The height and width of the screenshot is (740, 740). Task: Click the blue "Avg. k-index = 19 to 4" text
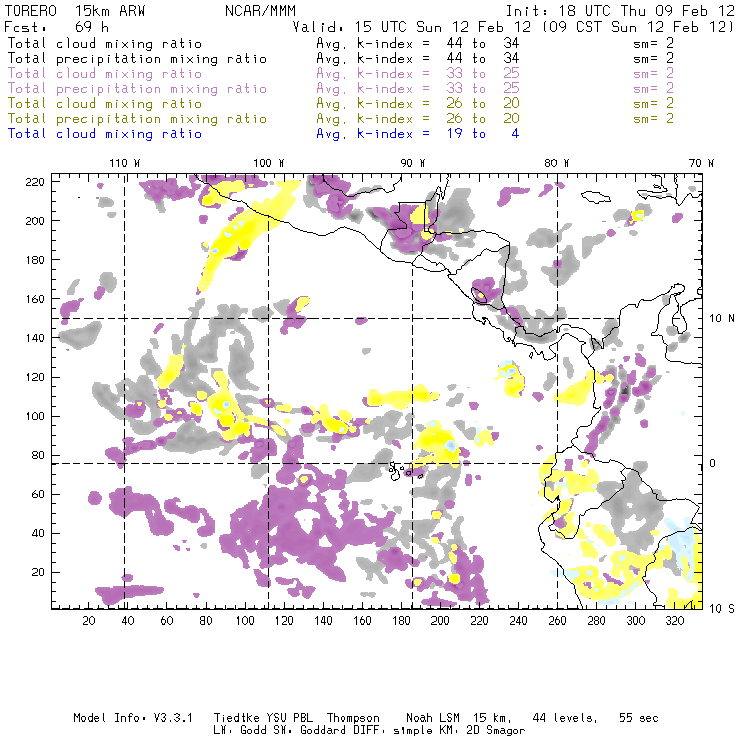pyautogui.click(x=418, y=134)
